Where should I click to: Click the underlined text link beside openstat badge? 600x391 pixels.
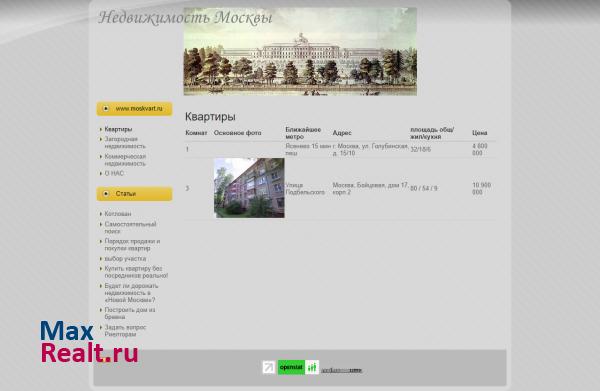point(341,370)
